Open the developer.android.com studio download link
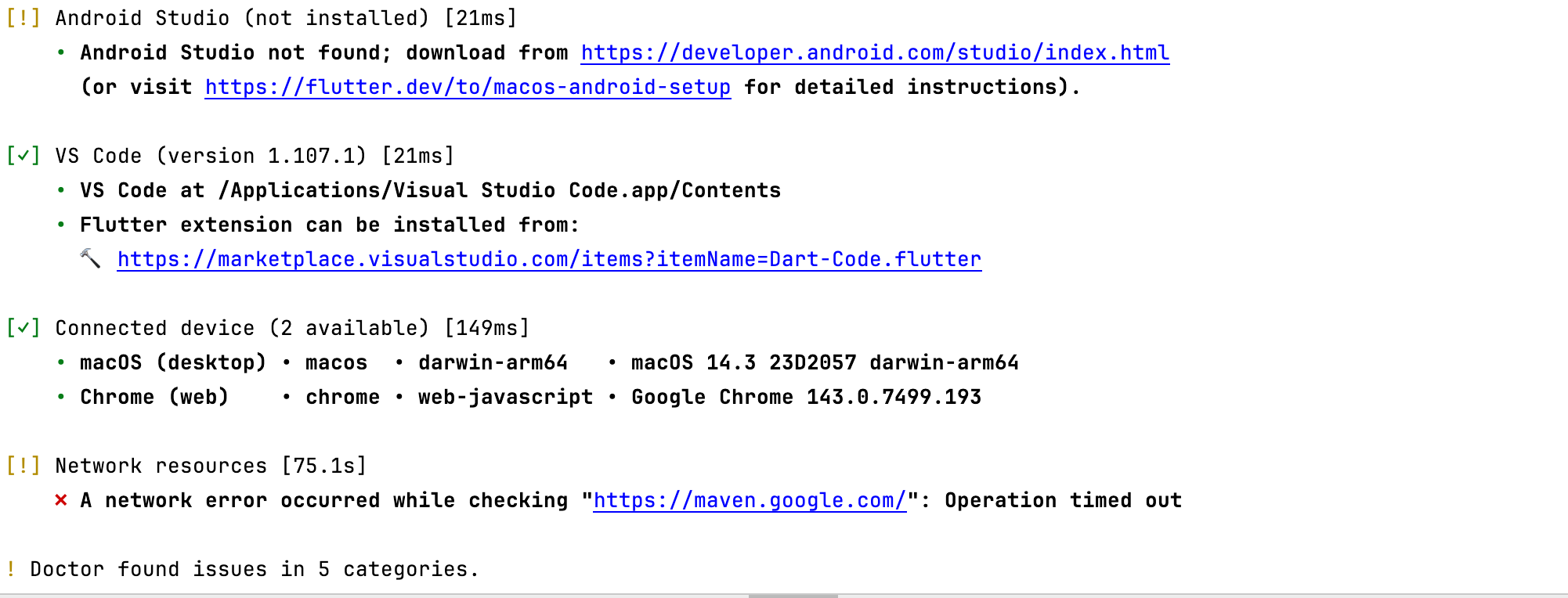1568x598 pixels. 875,52
